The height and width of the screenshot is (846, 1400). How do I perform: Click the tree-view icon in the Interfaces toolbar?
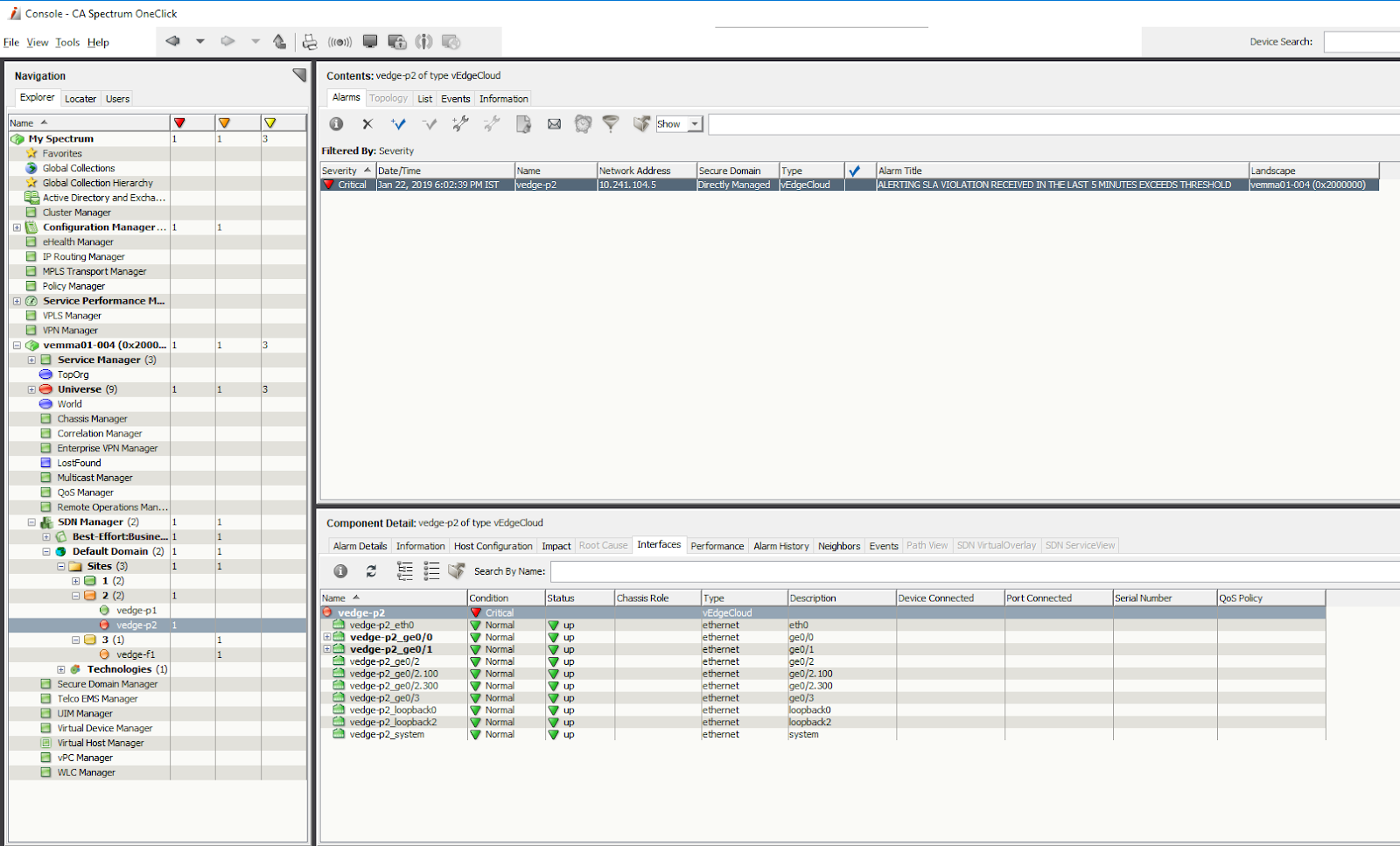[405, 571]
